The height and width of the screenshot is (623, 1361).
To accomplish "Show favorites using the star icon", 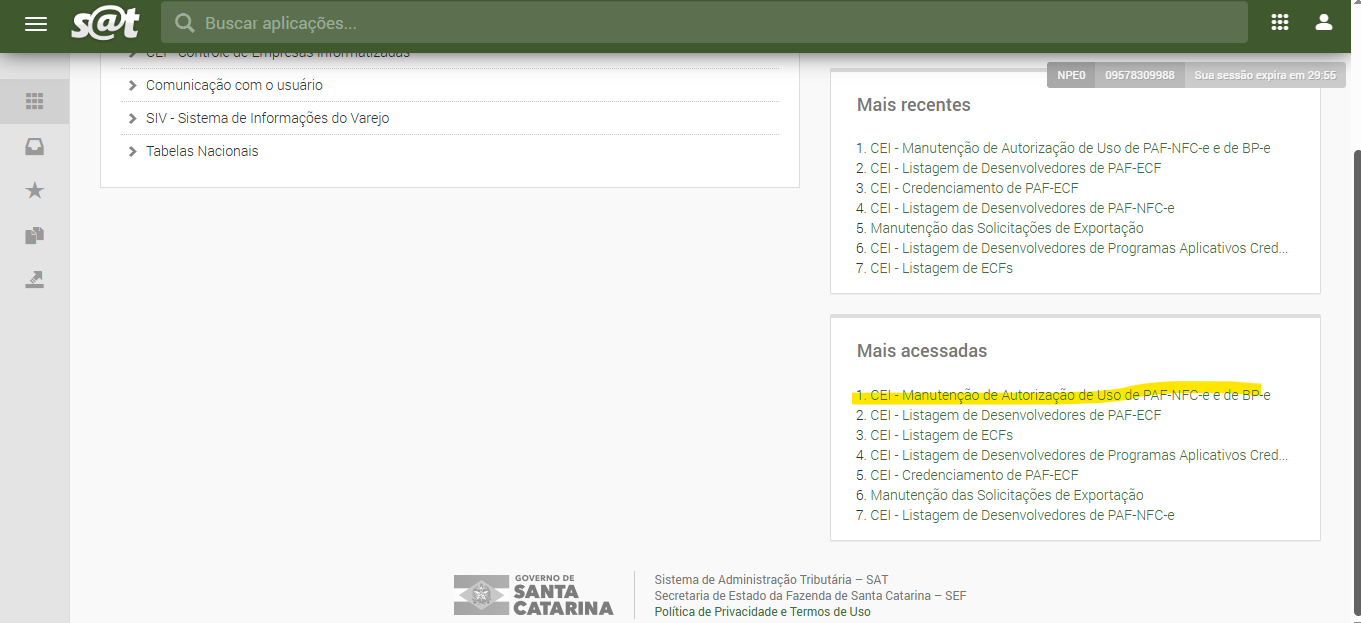I will 35,191.
